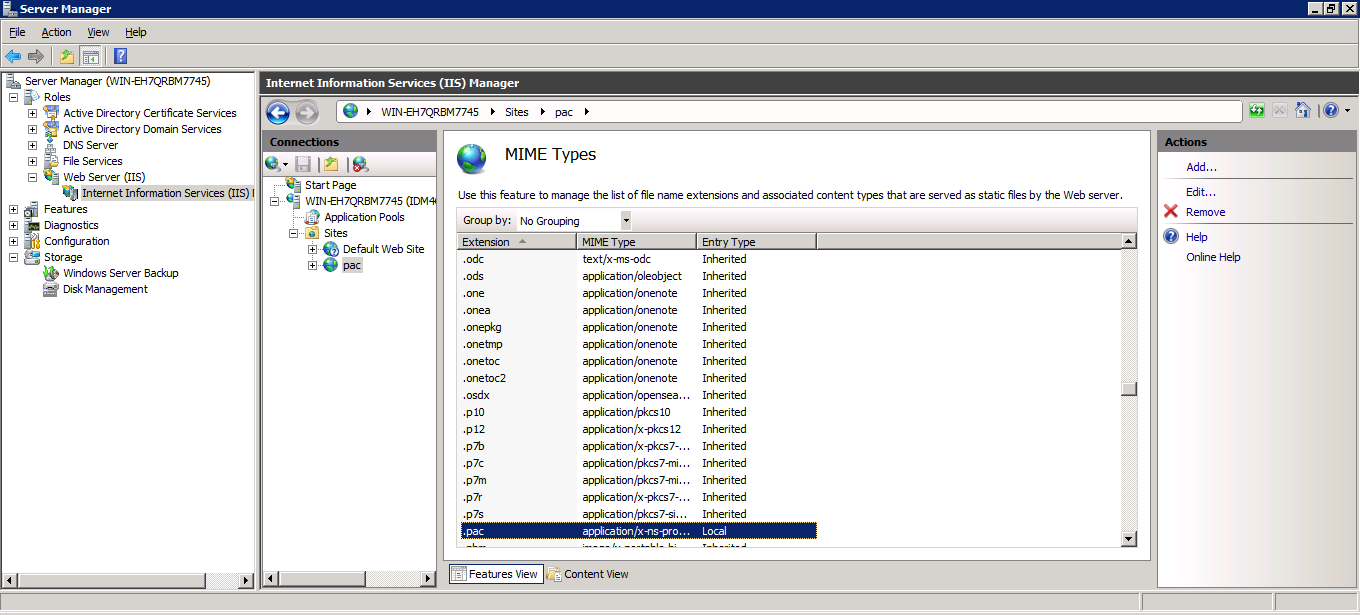Open the Group by dropdown
The width and height of the screenshot is (1360, 615).
626,220
